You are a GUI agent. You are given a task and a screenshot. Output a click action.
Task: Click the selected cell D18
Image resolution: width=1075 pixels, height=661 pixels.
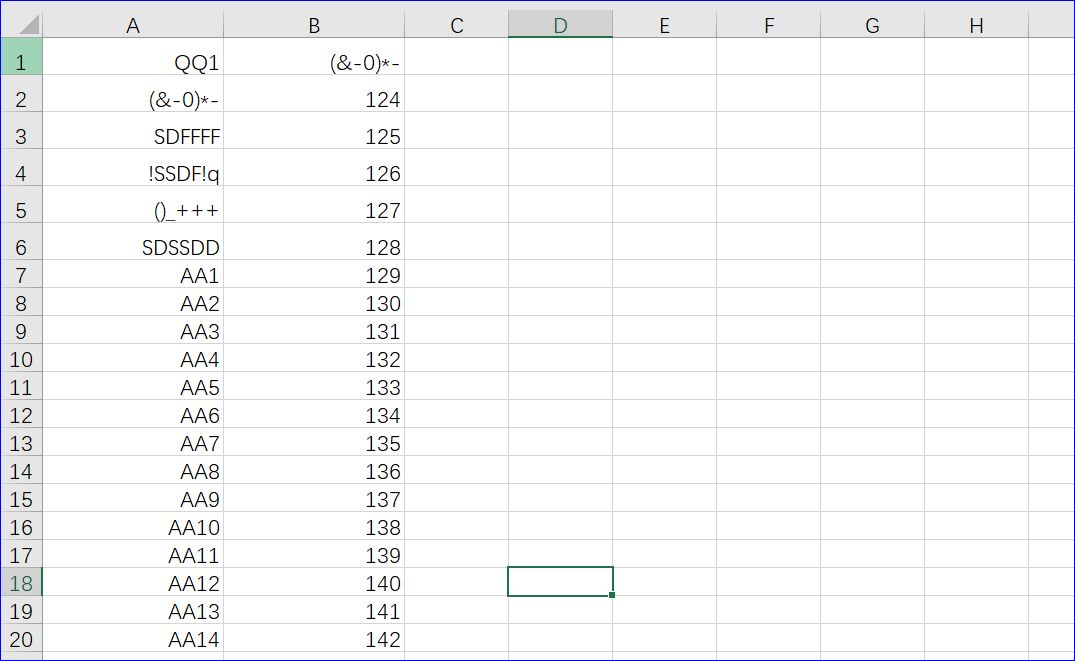[x=561, y=581]
